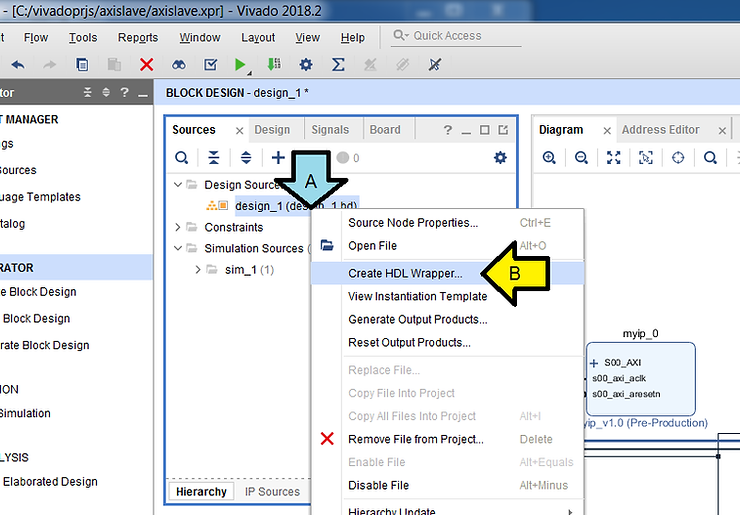This screenshot has height=515, width=740.
Task: Click the Zoom Out icon in Diagram toolbar
Action: 581,158
